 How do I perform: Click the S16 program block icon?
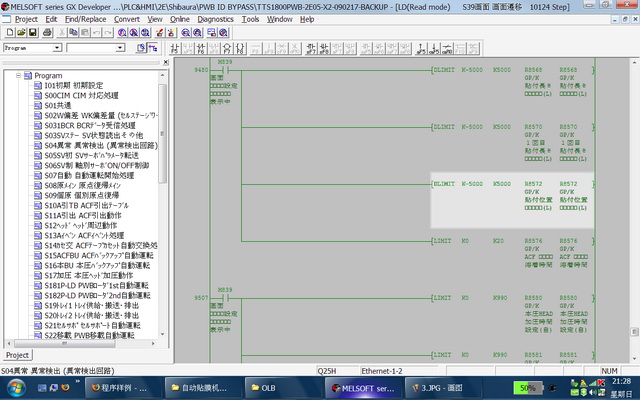click(x=37, y=265)
